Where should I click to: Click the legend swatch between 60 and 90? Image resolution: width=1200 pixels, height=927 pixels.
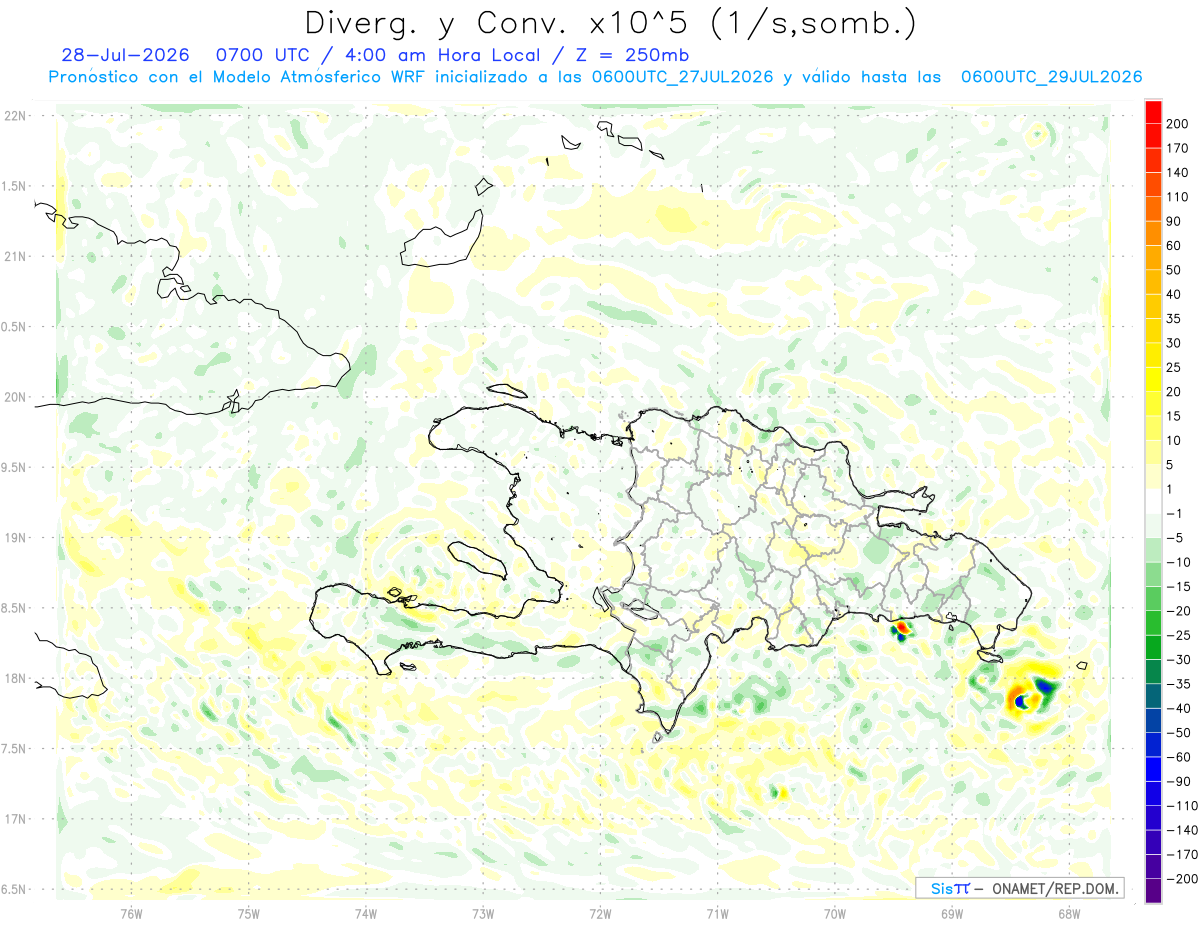click(x=1153, y=233)
